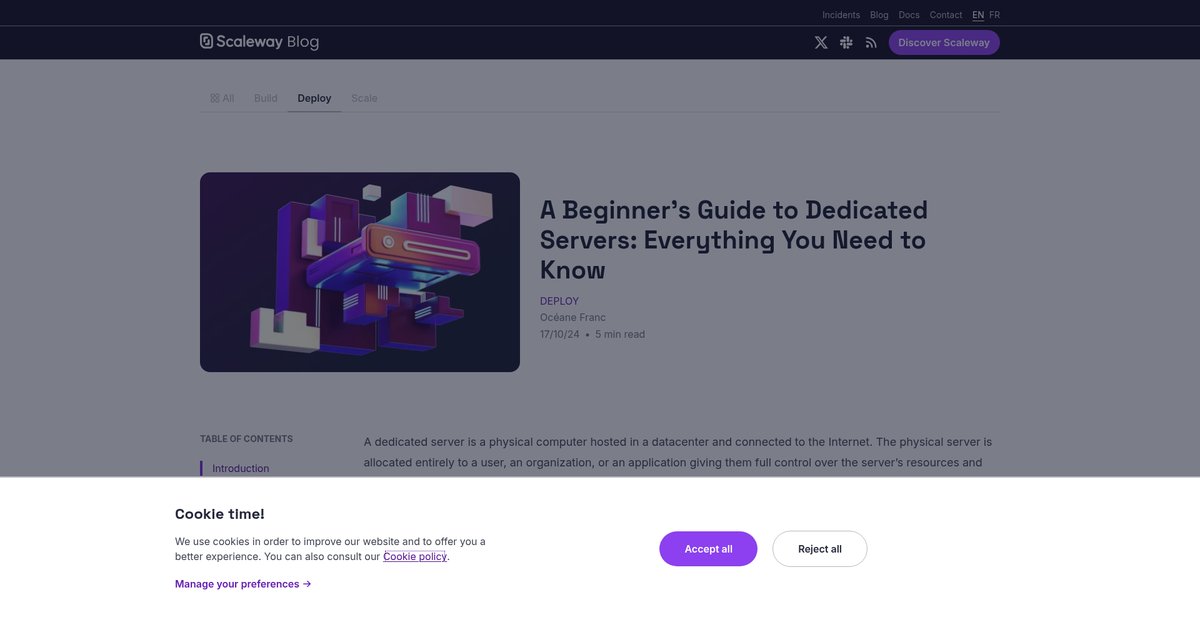The width and height of the screenshot is (1200, 620).
Task: Open Incidents in the top bar
Action: coord(841,15)
